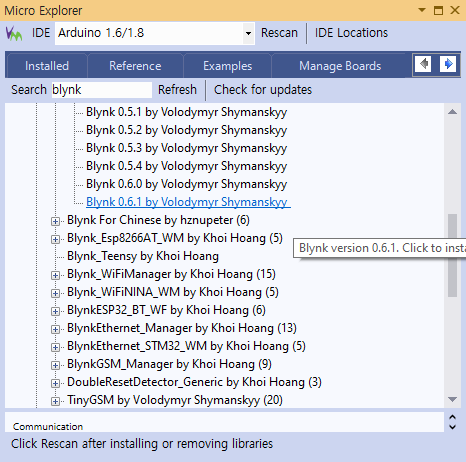Click the Blynk 0.6.1 install link
Viewport: 466px width, 462px height.
point(188,202)
